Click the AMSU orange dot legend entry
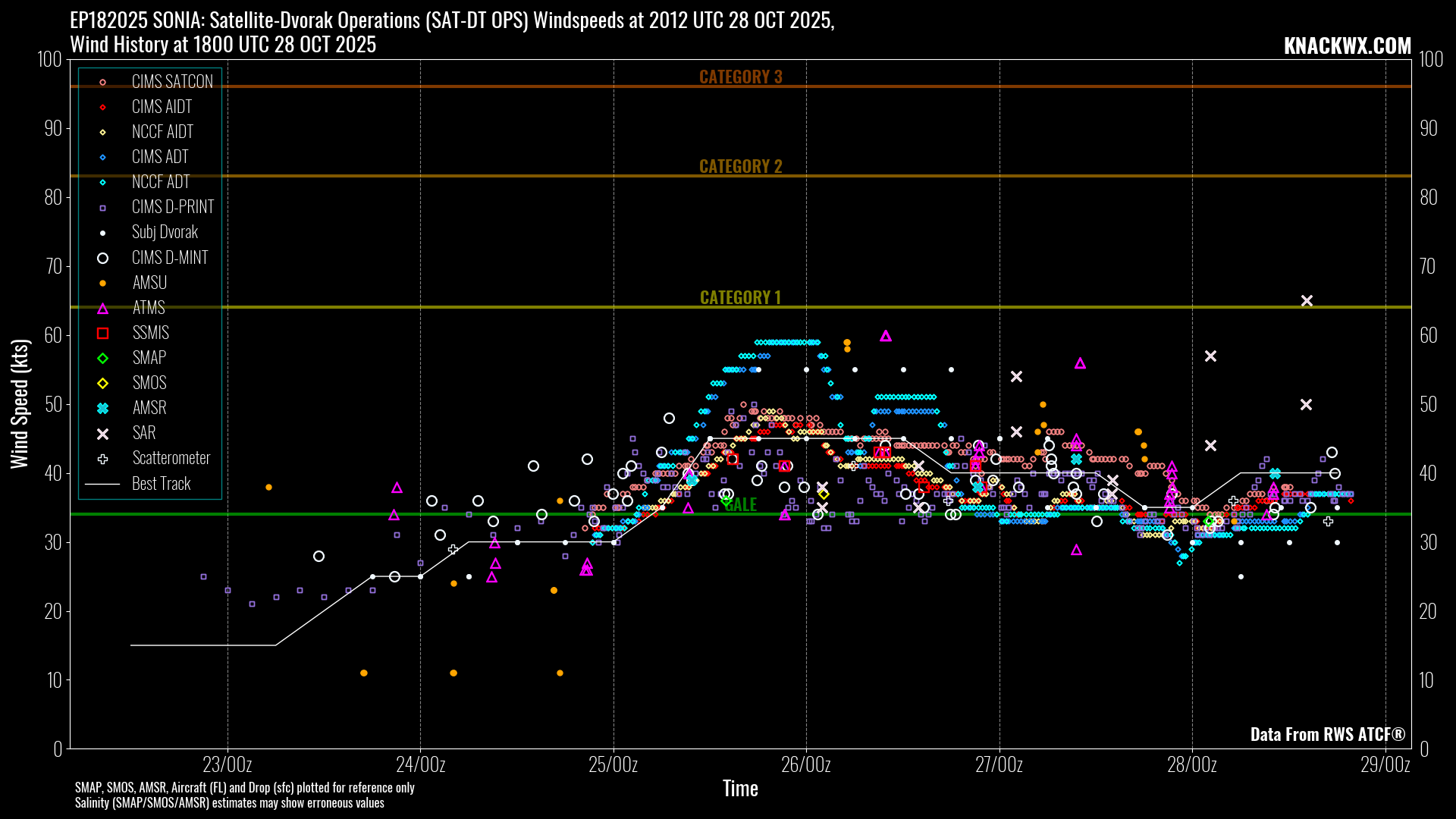 103,284
